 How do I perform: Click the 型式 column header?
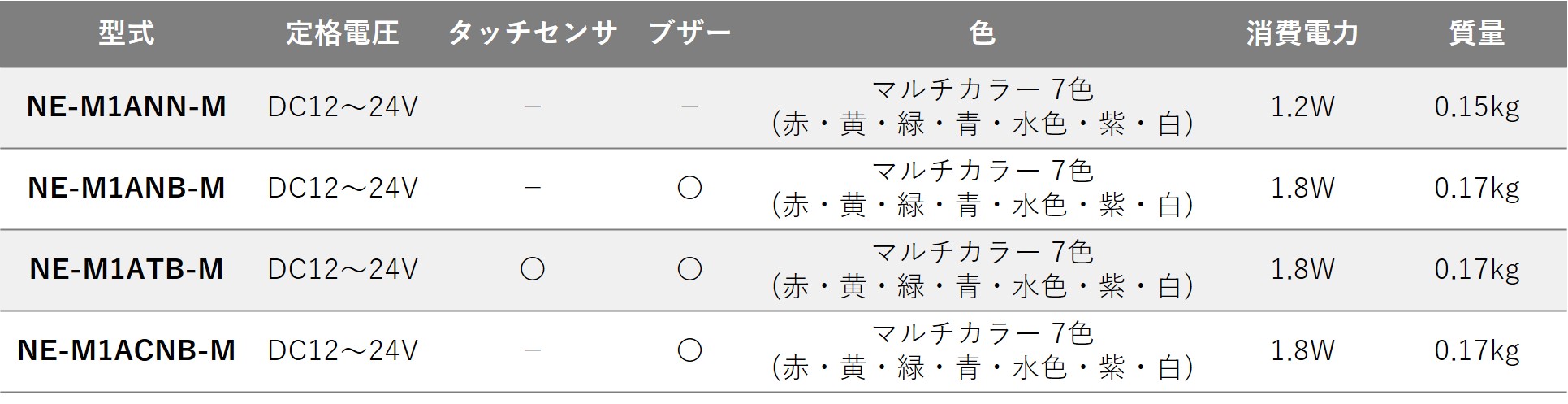pyautogui.click(x=126, y=33)
